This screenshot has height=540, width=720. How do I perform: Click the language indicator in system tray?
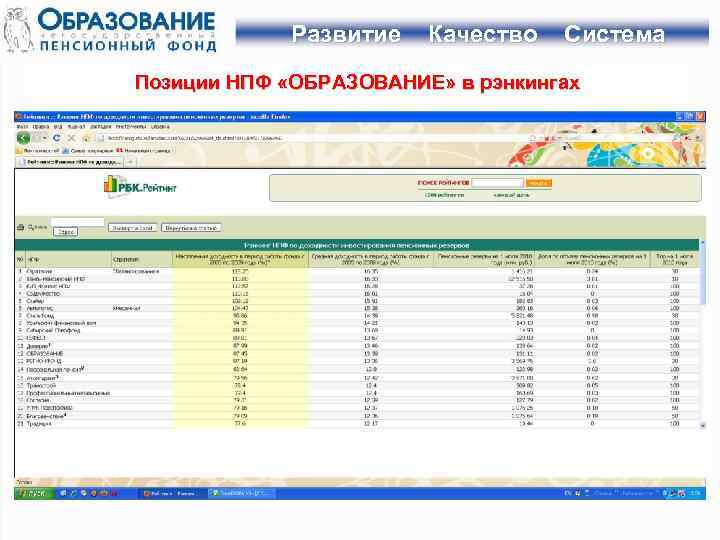point(568,494)
